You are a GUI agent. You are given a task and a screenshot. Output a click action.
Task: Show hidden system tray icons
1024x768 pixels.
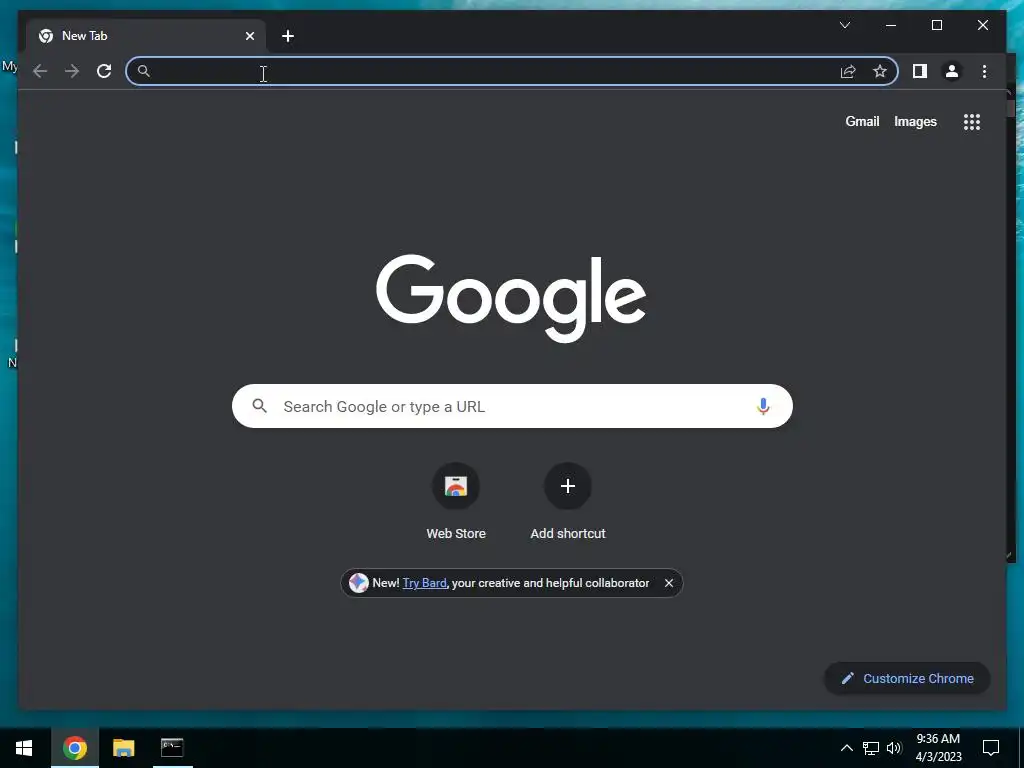tap(846, 748)
